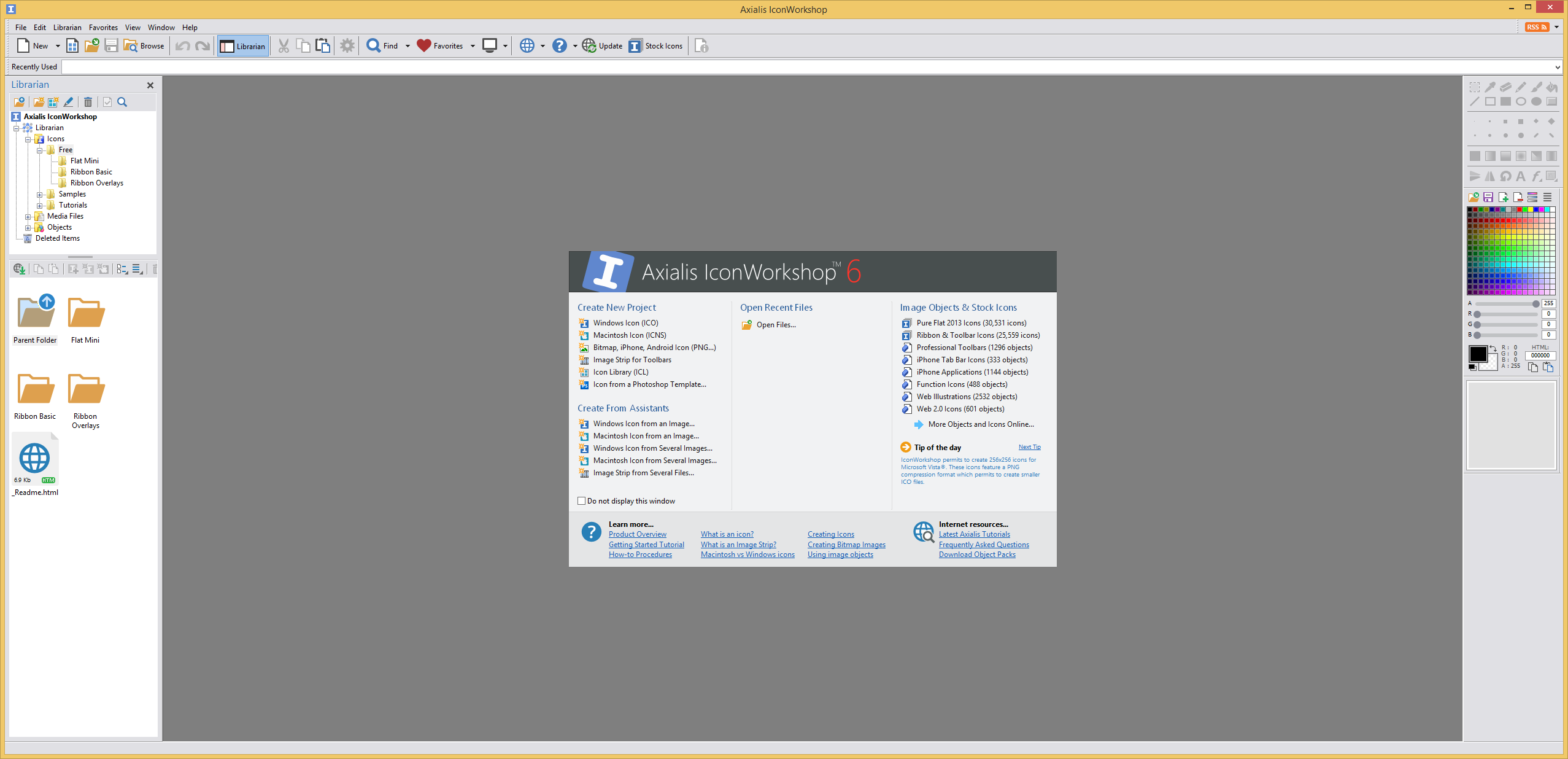Viewport: 1568px width, 759px height.
Task: Click the RSS feed button
Action: click(1537, 27)
